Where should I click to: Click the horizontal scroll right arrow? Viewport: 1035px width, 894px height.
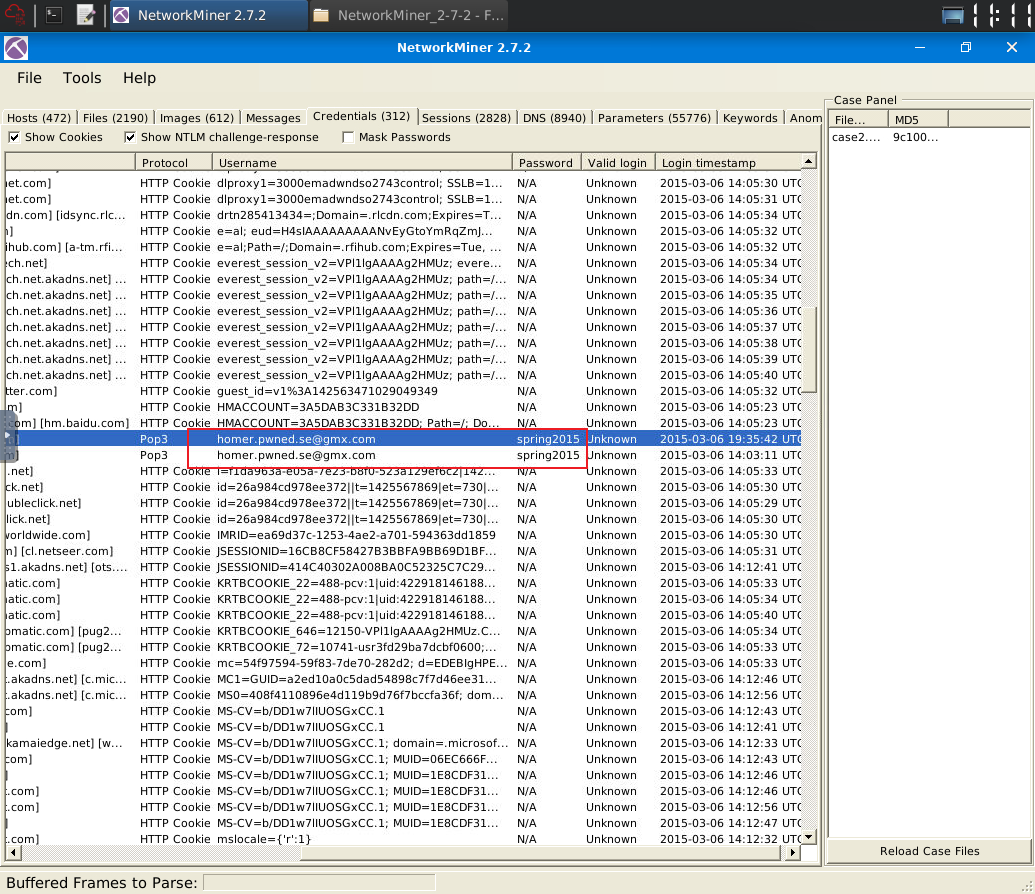point(793,852)
